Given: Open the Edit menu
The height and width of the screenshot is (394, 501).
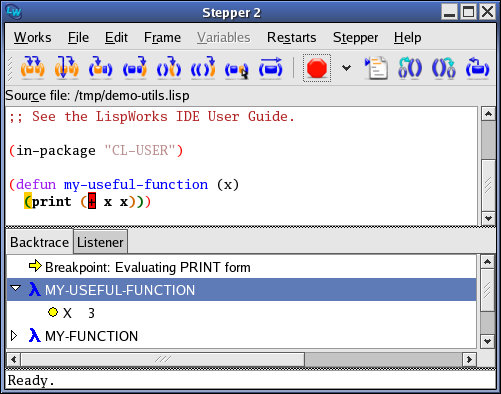Looking at the screenshot, I should click(116, 37).
